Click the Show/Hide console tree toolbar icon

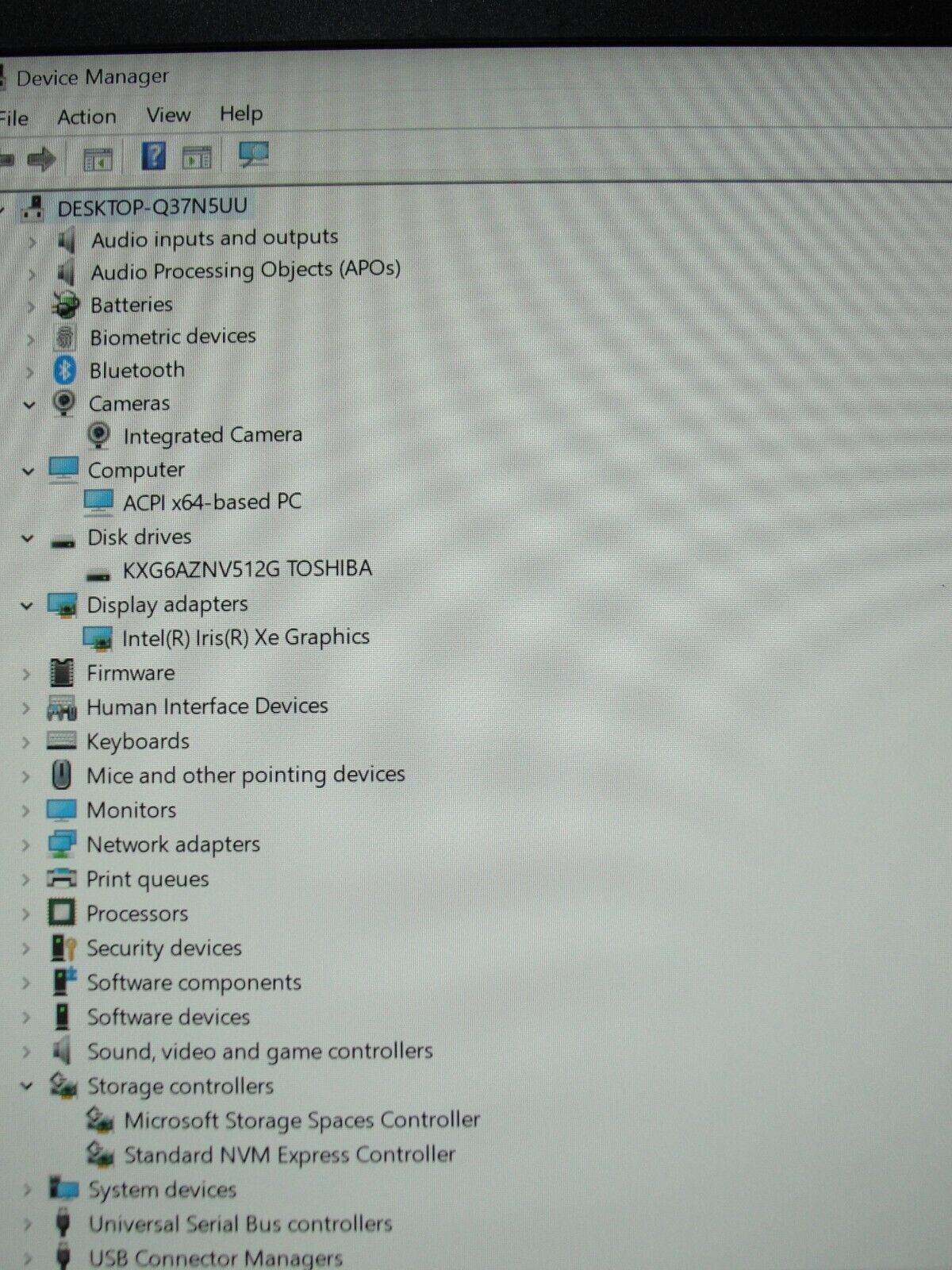click(x=98, y=159)
